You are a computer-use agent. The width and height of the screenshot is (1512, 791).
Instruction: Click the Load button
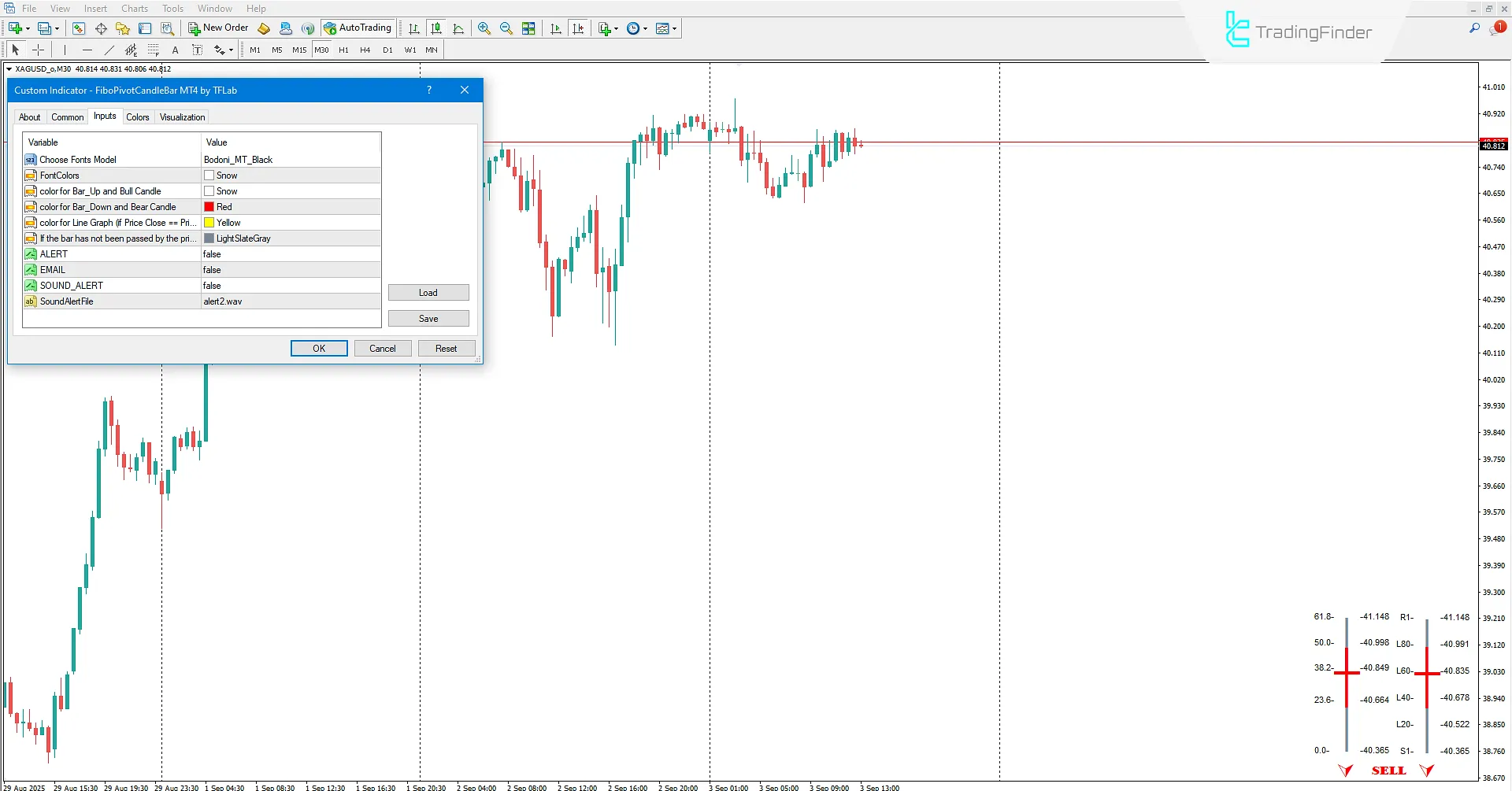428,292
